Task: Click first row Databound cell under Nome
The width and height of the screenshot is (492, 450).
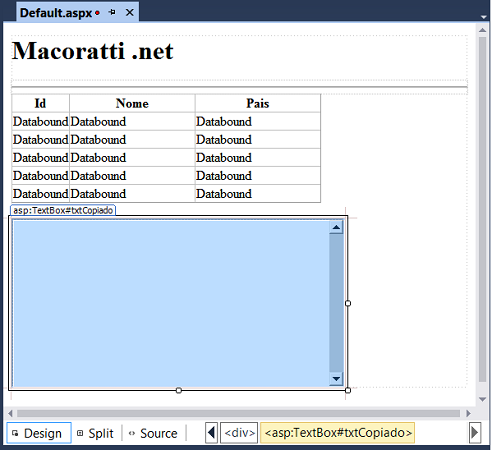Action: [x=132, y=122]
